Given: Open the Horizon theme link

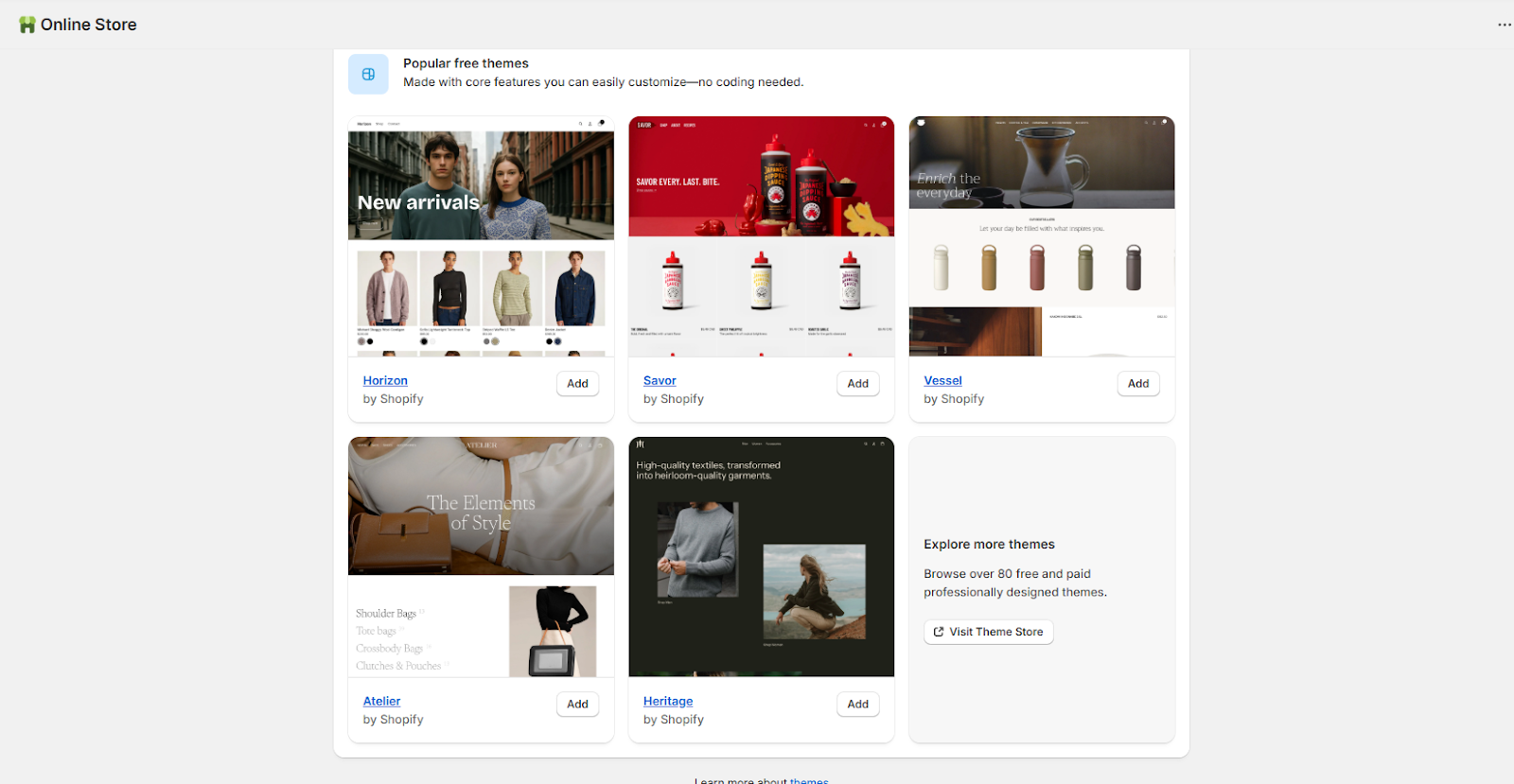Looking at the screenshot, I should 385,380.
